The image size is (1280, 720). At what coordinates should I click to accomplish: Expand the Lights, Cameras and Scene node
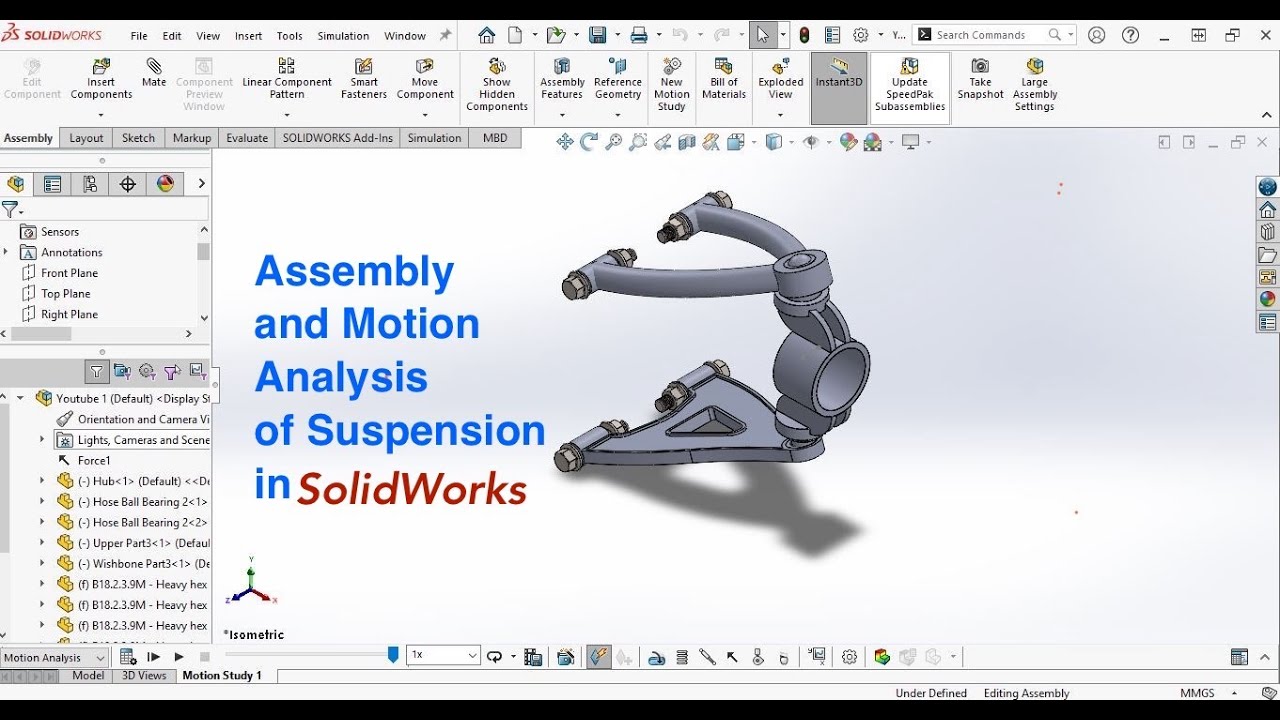pyautogui.click(x=42, y=440)
